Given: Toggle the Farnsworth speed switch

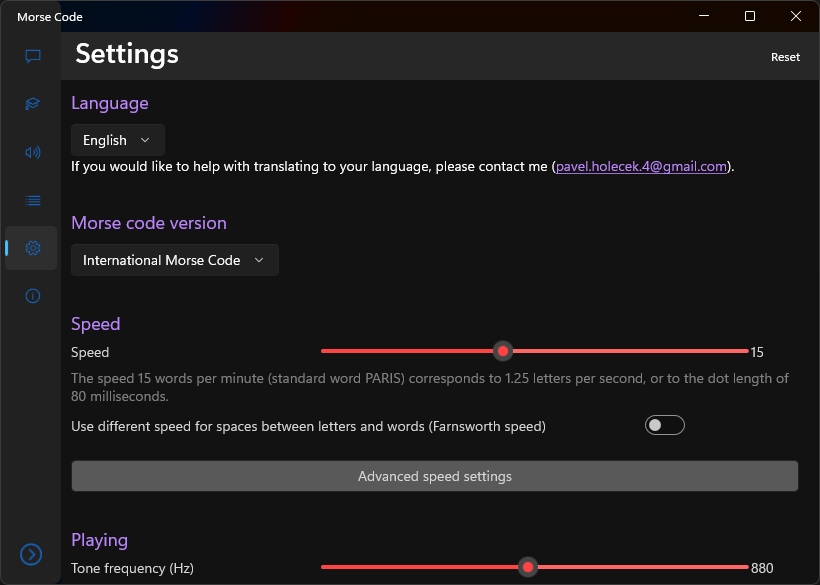Looking at the screenshot, I should tap(664, 426).
